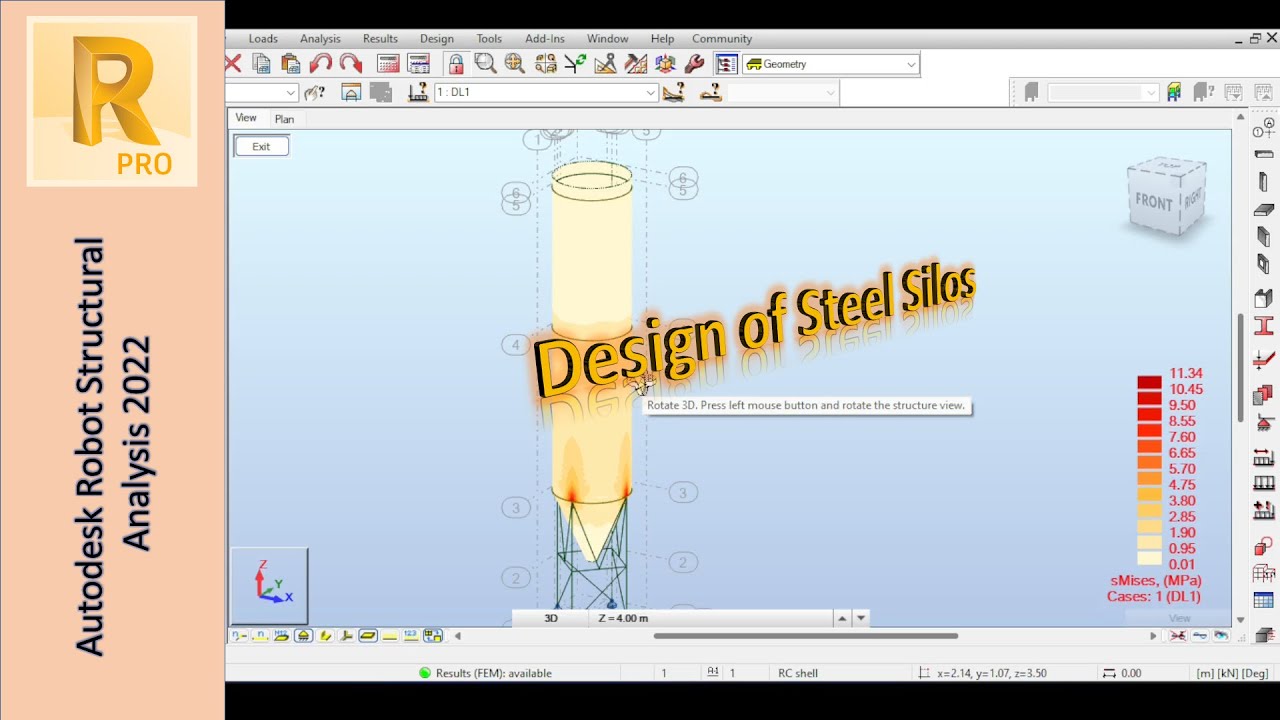Click the horizontal scrollbar left arrow
Image resolution: width=1280 pixels, height=720 pixels.
point(457,636)
